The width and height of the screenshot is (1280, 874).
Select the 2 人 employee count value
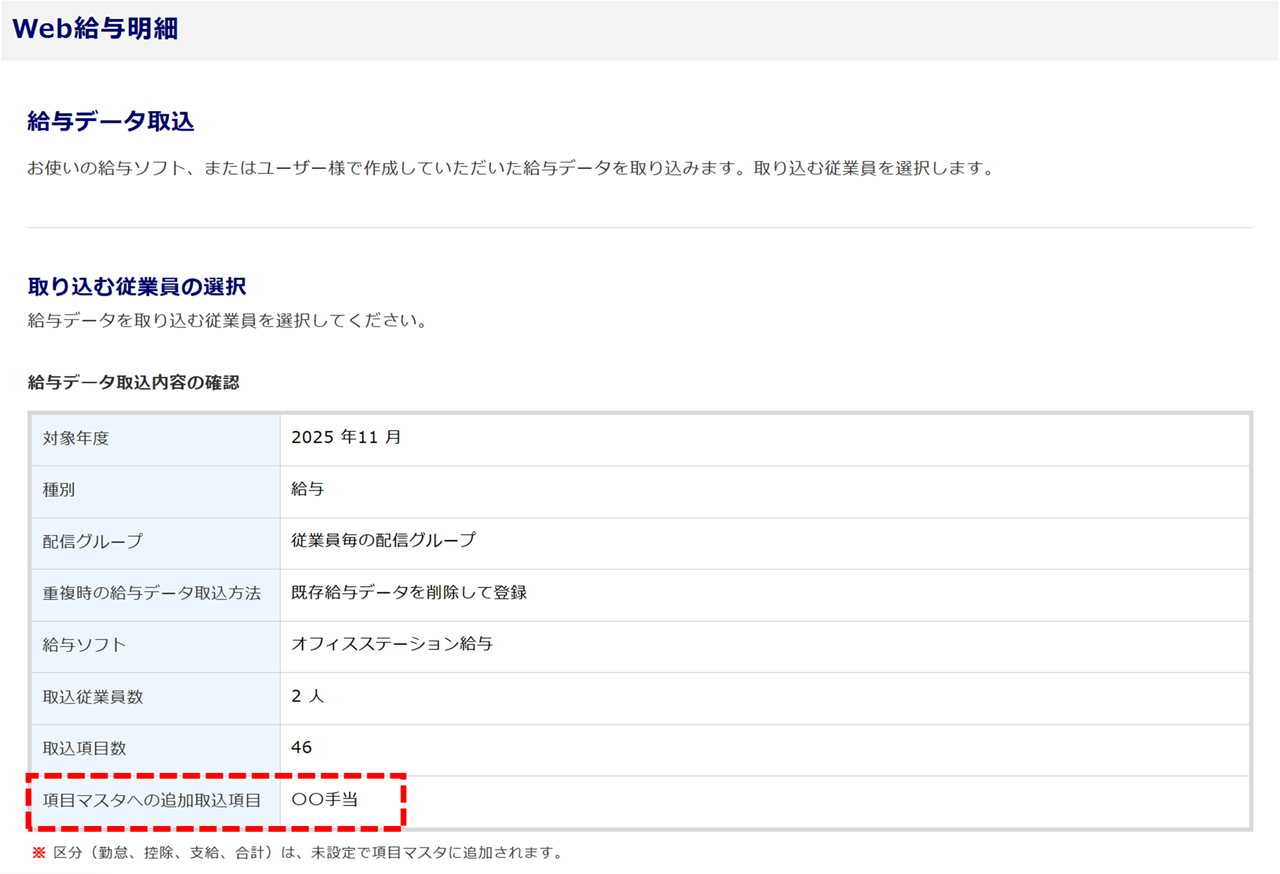click(308, 697)
